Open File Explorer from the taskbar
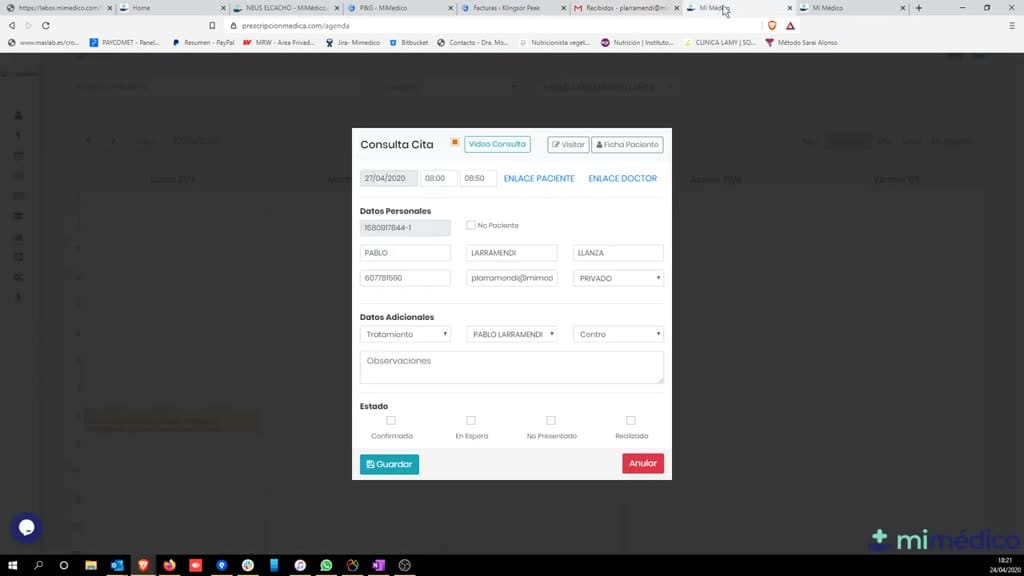 91,565
